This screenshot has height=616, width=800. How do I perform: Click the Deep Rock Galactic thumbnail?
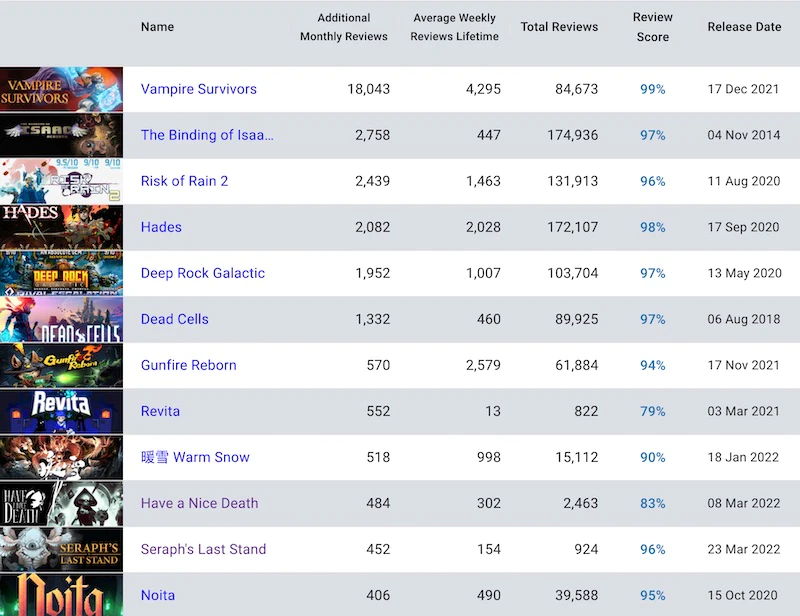pos(62,274)
